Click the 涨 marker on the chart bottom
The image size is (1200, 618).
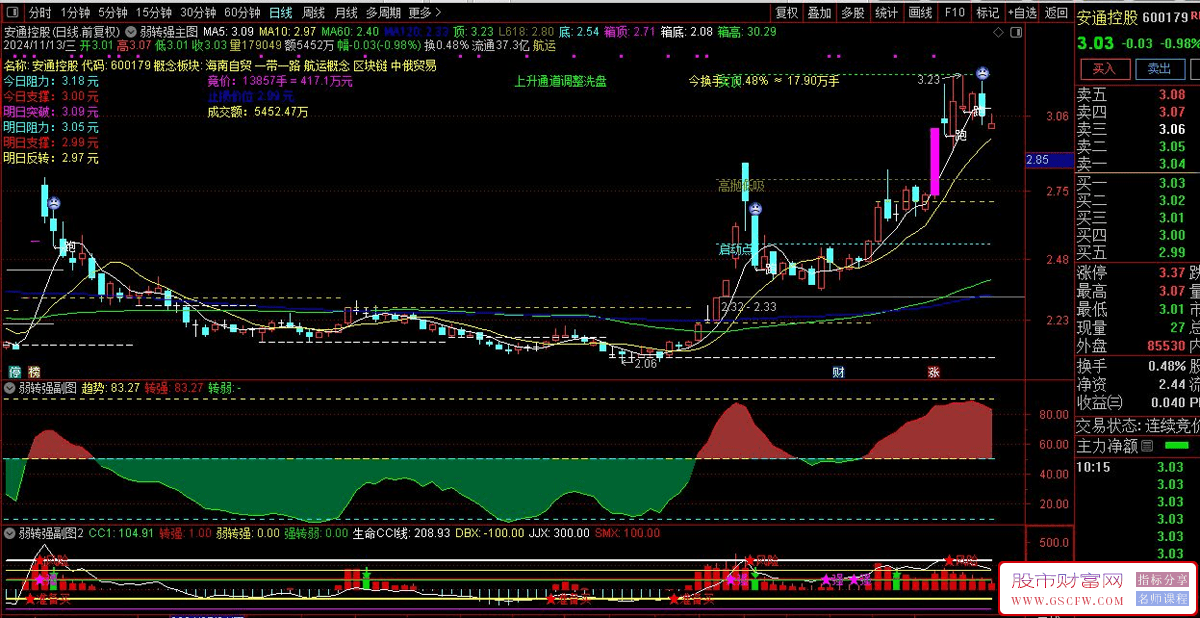(933, 372)
